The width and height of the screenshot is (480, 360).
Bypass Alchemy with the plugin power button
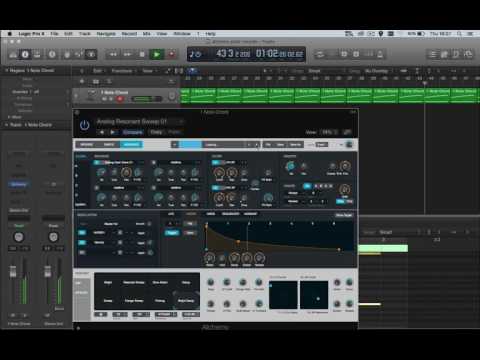[x=84, y=125]
